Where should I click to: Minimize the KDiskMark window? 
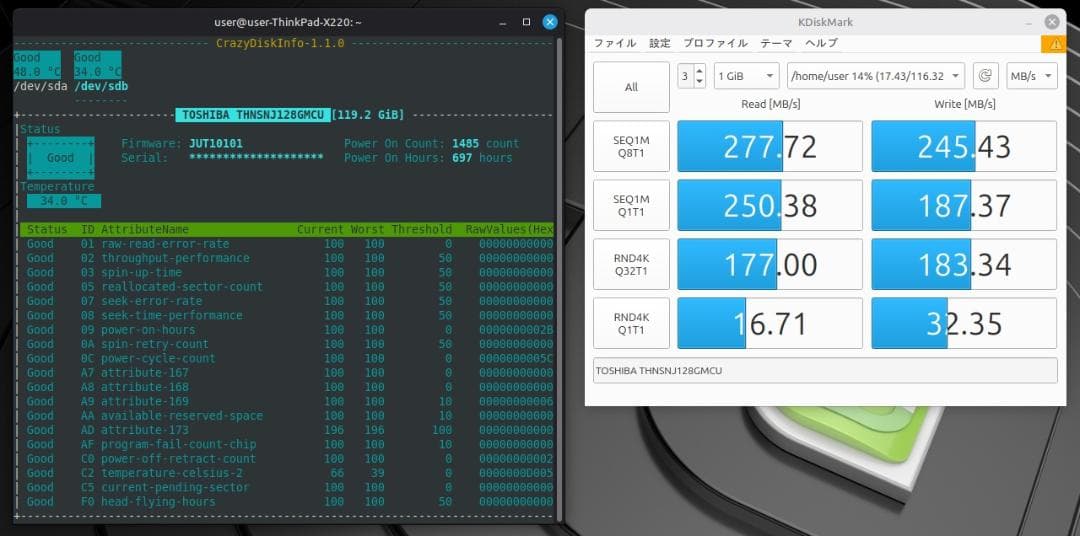(x=1028, y=22)
